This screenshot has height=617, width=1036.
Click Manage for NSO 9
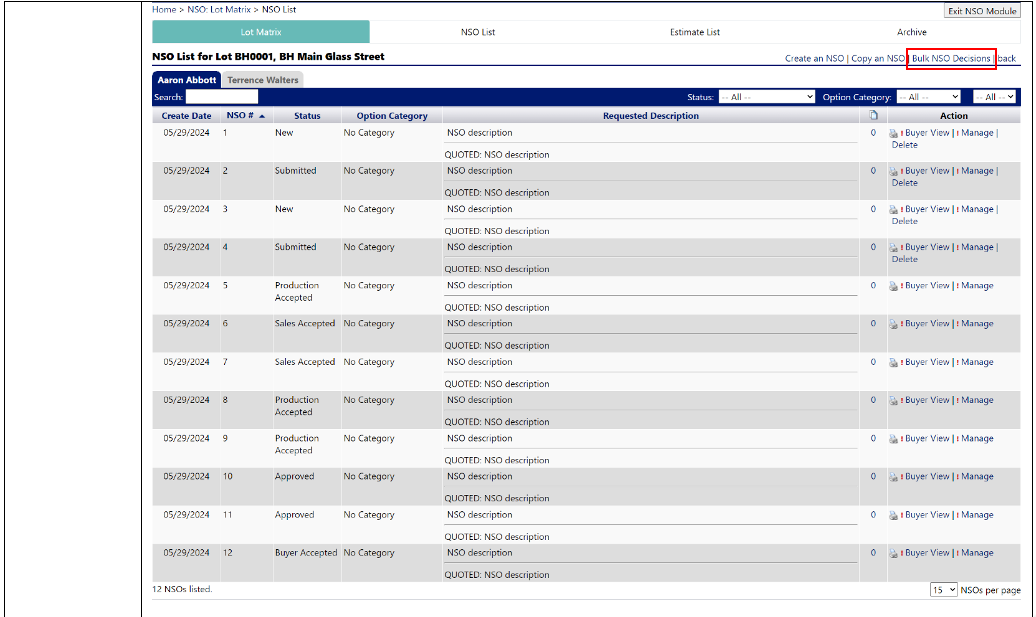click(977, 438)
